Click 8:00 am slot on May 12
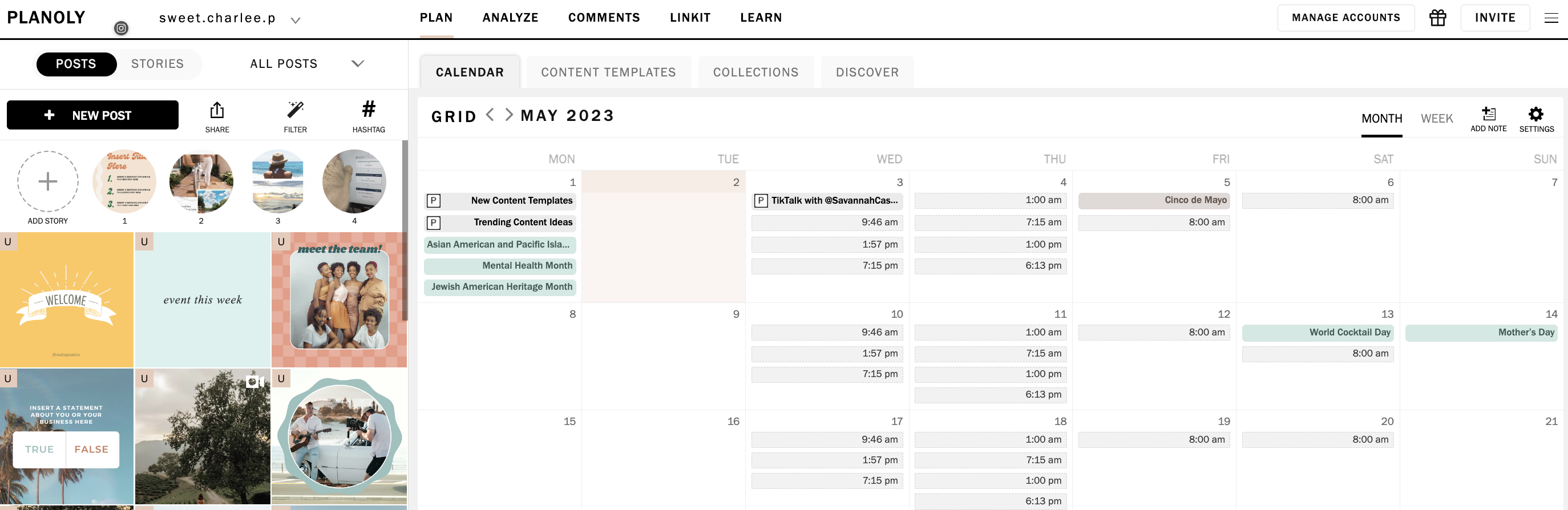The height and width of the screenshot is (510, 1568). [1154, 332]
